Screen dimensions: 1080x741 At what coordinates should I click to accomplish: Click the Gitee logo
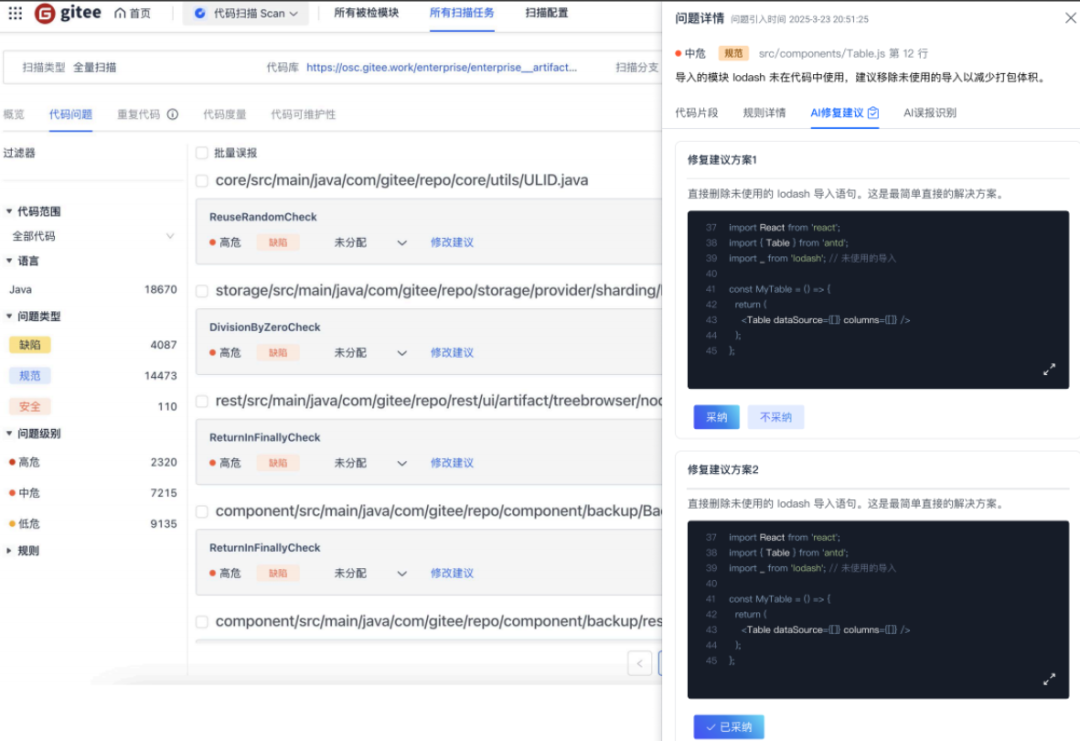68,14
